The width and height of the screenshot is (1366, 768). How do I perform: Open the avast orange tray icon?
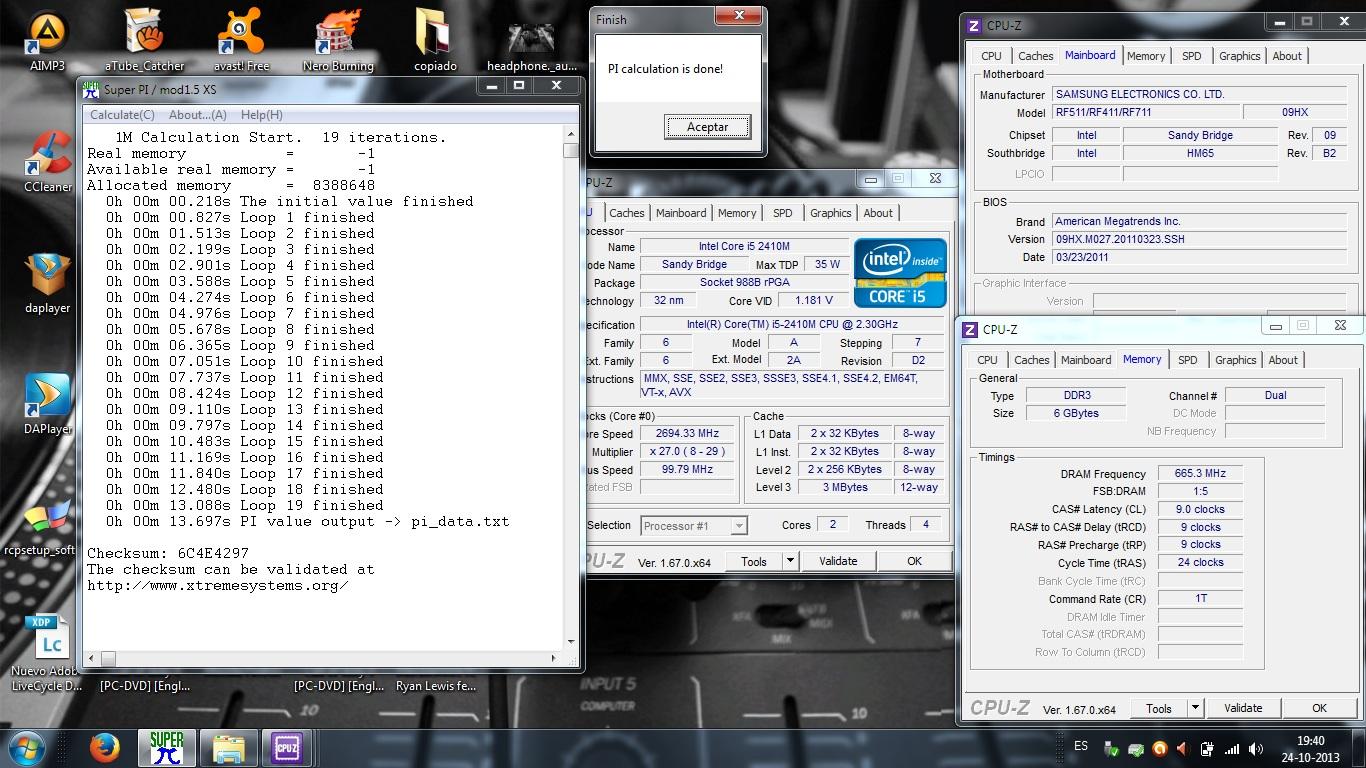click(1159, 749)
